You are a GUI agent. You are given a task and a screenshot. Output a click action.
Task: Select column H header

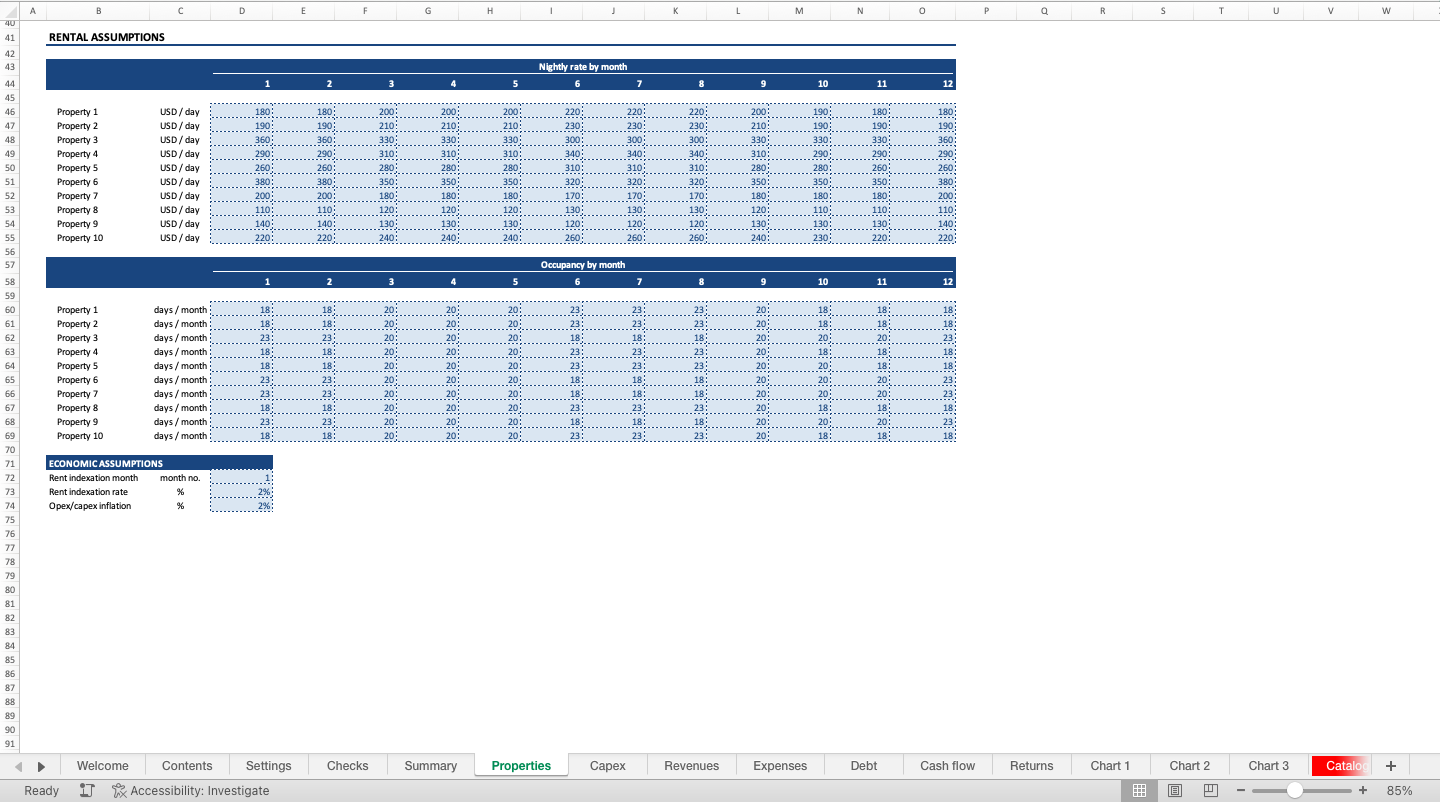tap(489, 10)
